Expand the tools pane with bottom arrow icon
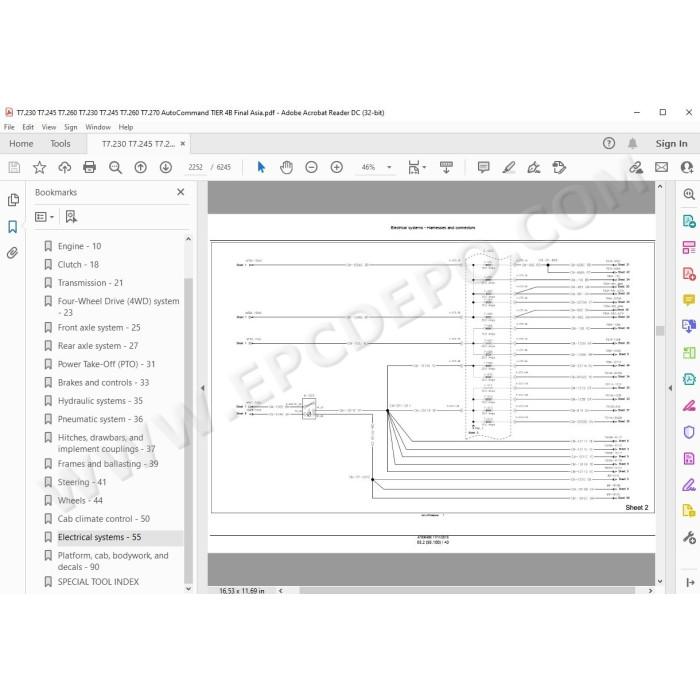This screenshot has width=700, height=700. point(690,582)
